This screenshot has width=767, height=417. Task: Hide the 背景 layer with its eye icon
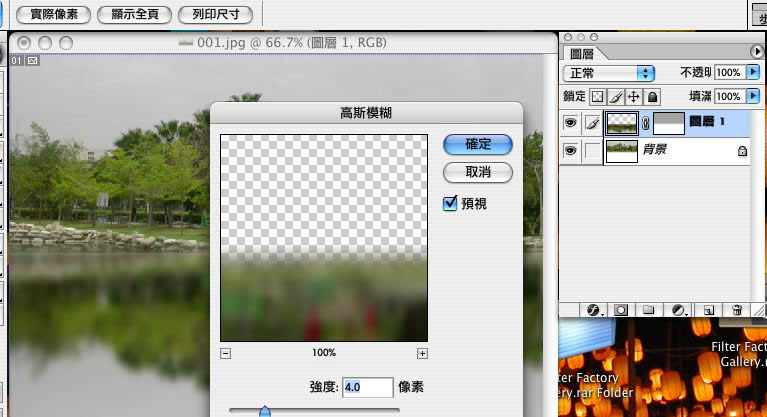coord(570,150)
